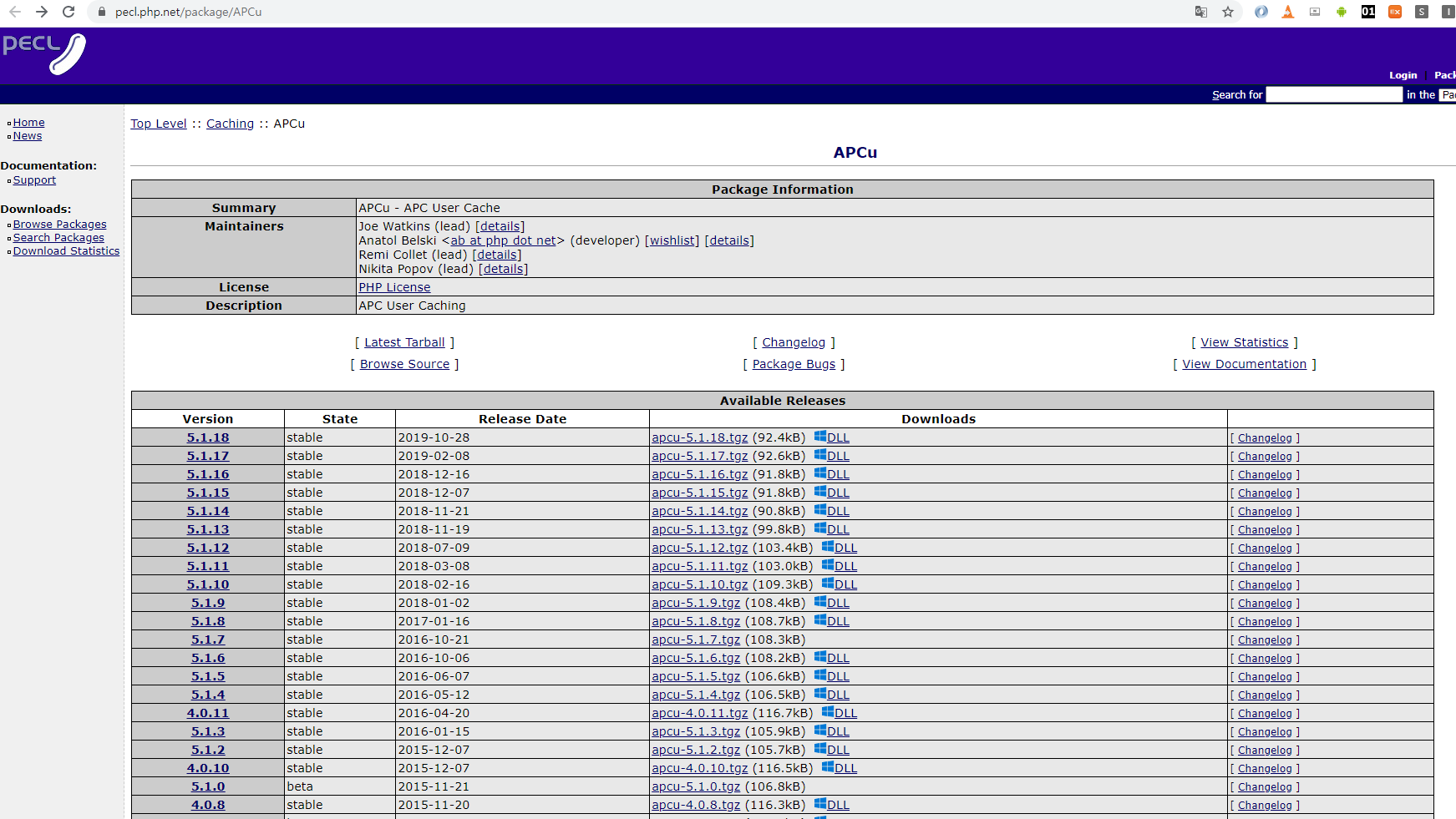Open the search scope dropdown after 'in the'
Screen dimensions: 1456x819
(1448, 95)
